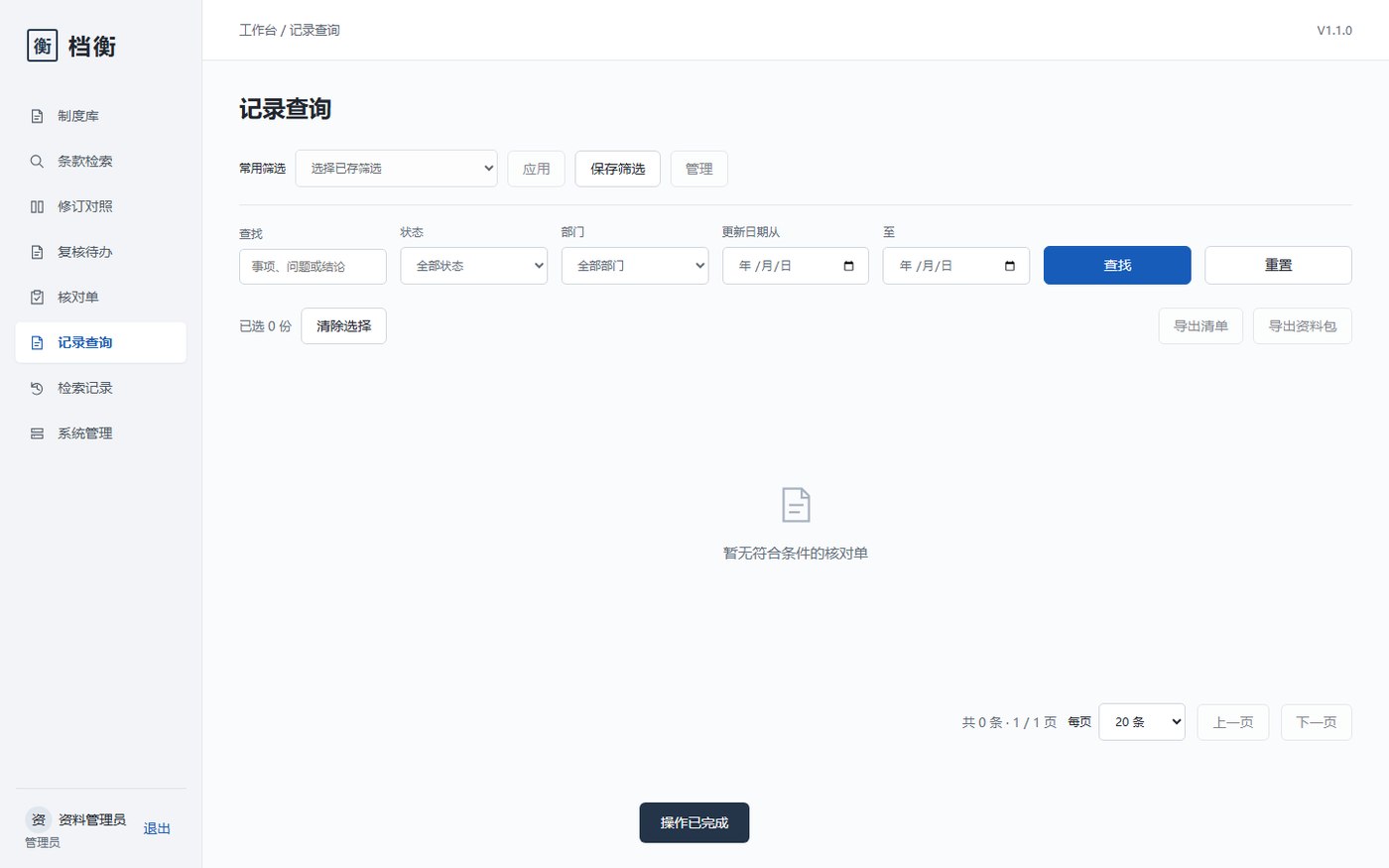
Task: Open the 选择已存筛选 dropdown
Action: click(x=396, y=169)
